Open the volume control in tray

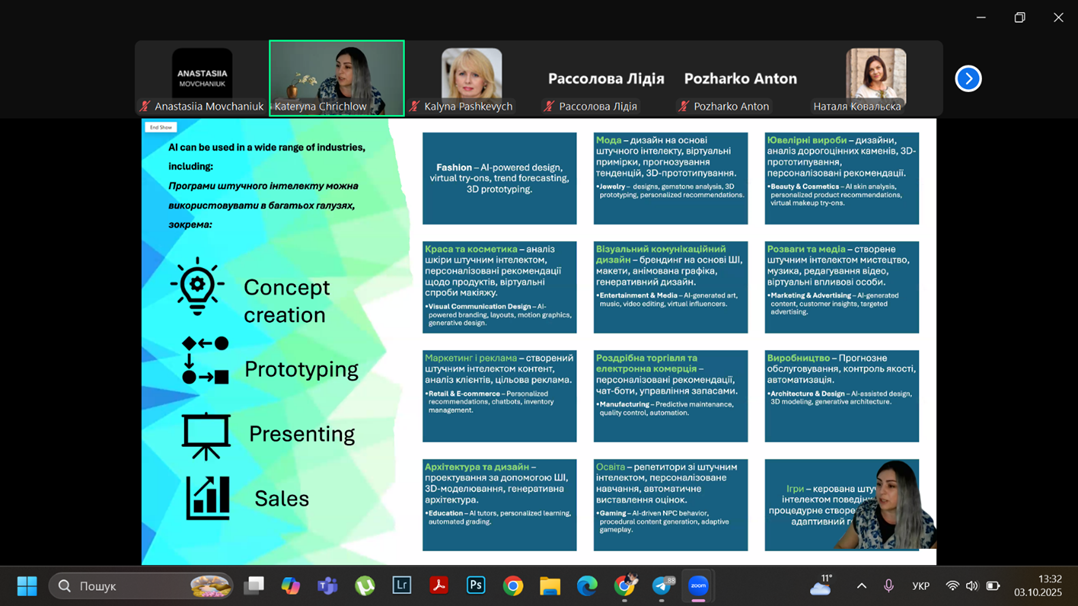(x=972, y=586)
